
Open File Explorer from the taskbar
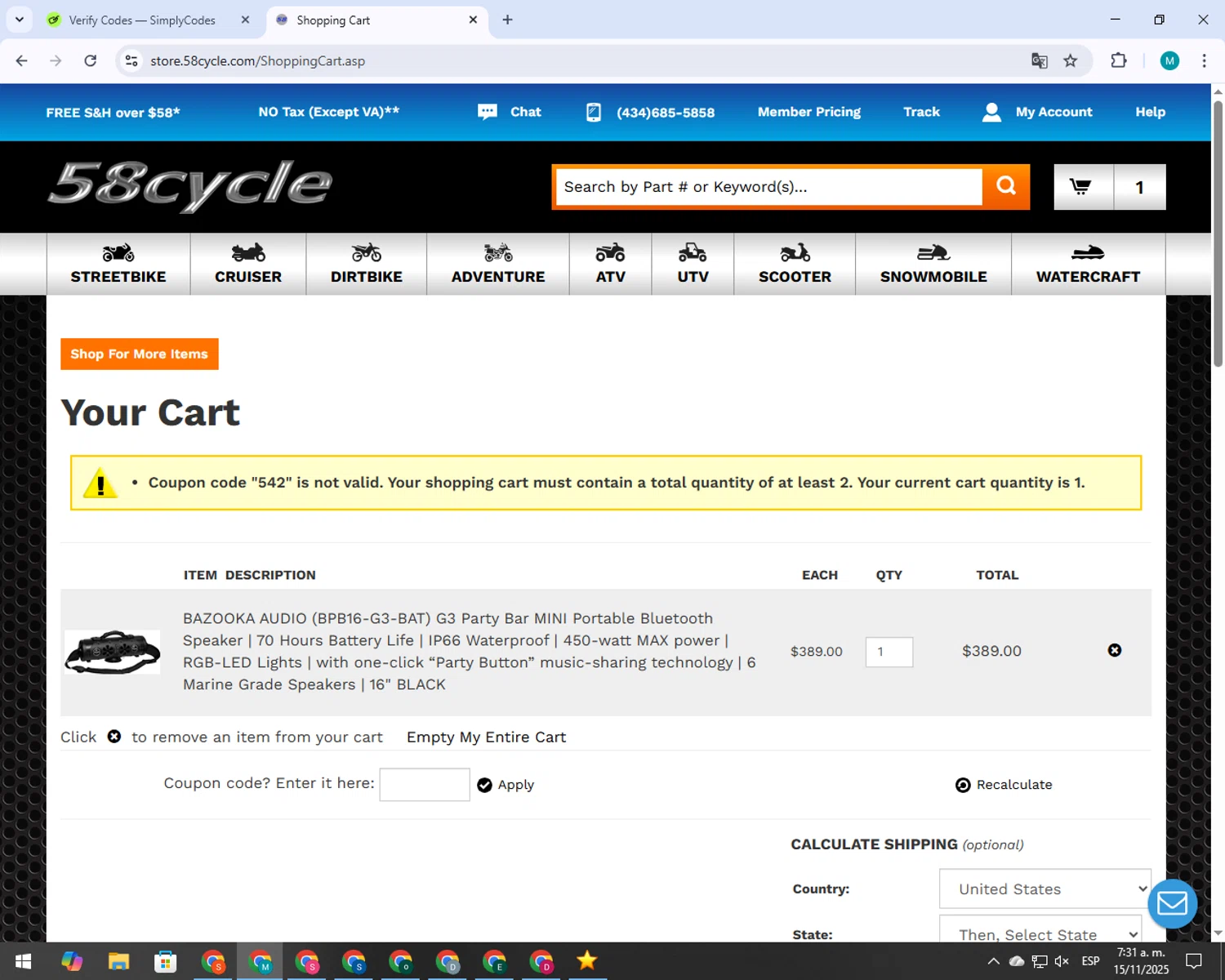[118, 961]
